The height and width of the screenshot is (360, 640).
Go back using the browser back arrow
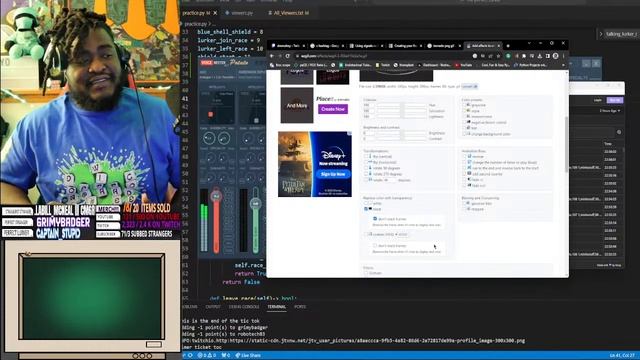click(x=272, y=56)
